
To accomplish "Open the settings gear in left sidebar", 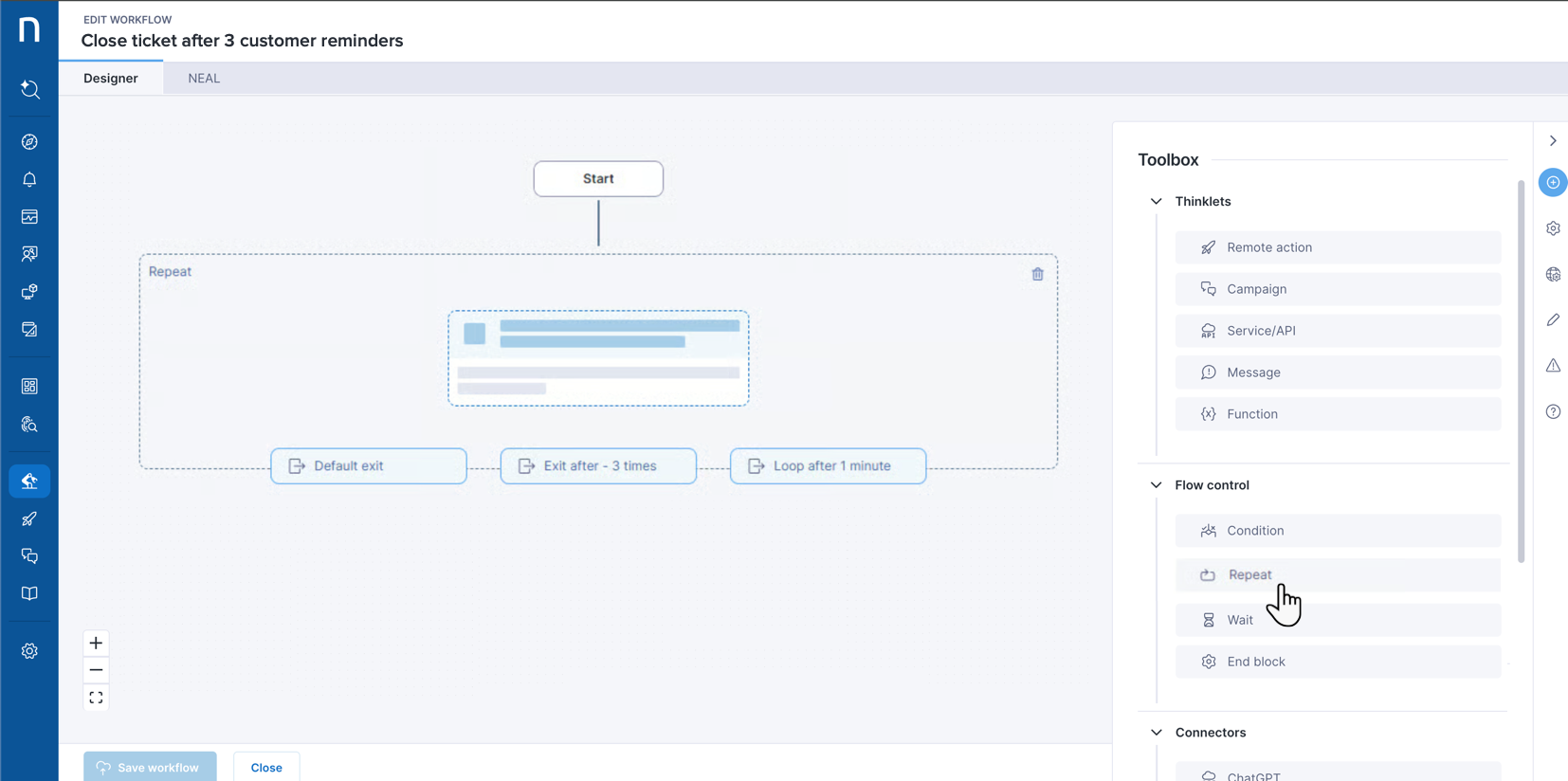I will (x=29, y=651).
